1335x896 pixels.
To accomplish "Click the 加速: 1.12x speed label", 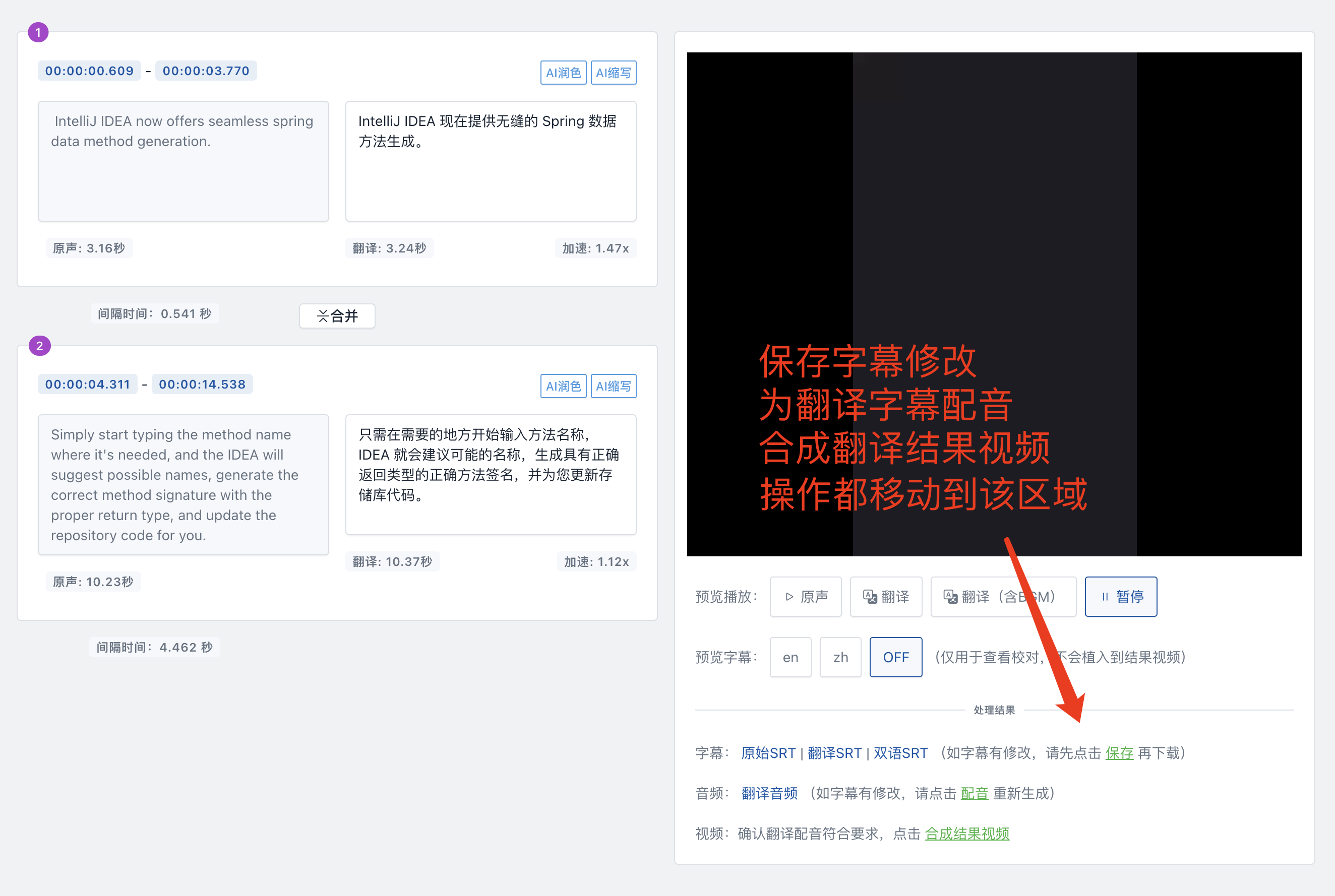I will click(597, 562).
